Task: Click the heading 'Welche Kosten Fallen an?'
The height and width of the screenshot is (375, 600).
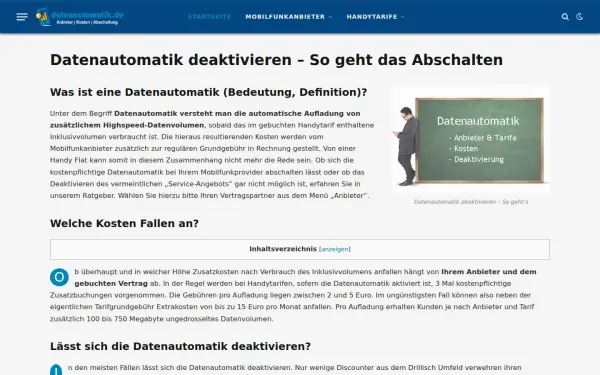Action: 124,223
